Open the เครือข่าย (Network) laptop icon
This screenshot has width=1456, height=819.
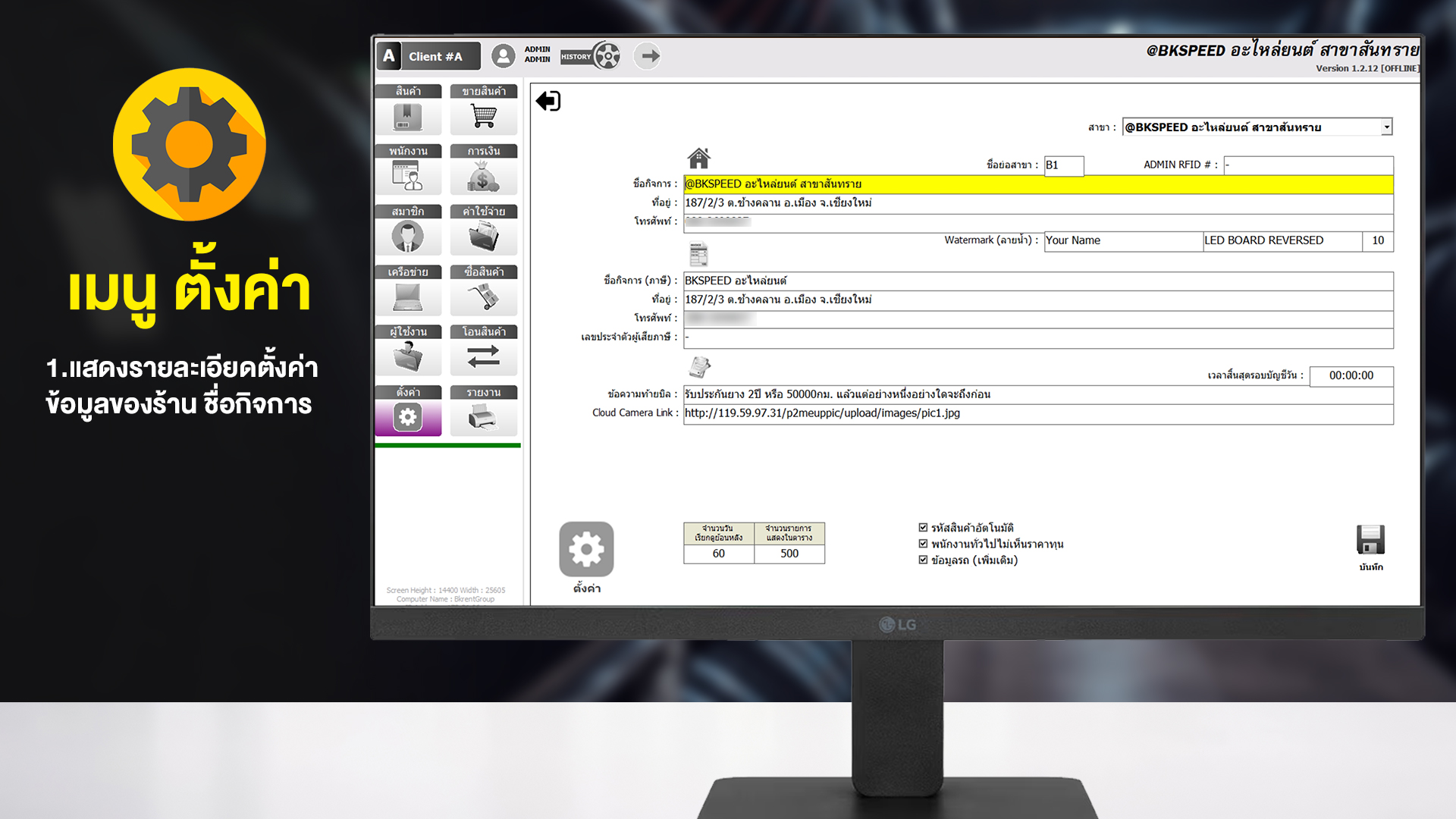point(408,290)
